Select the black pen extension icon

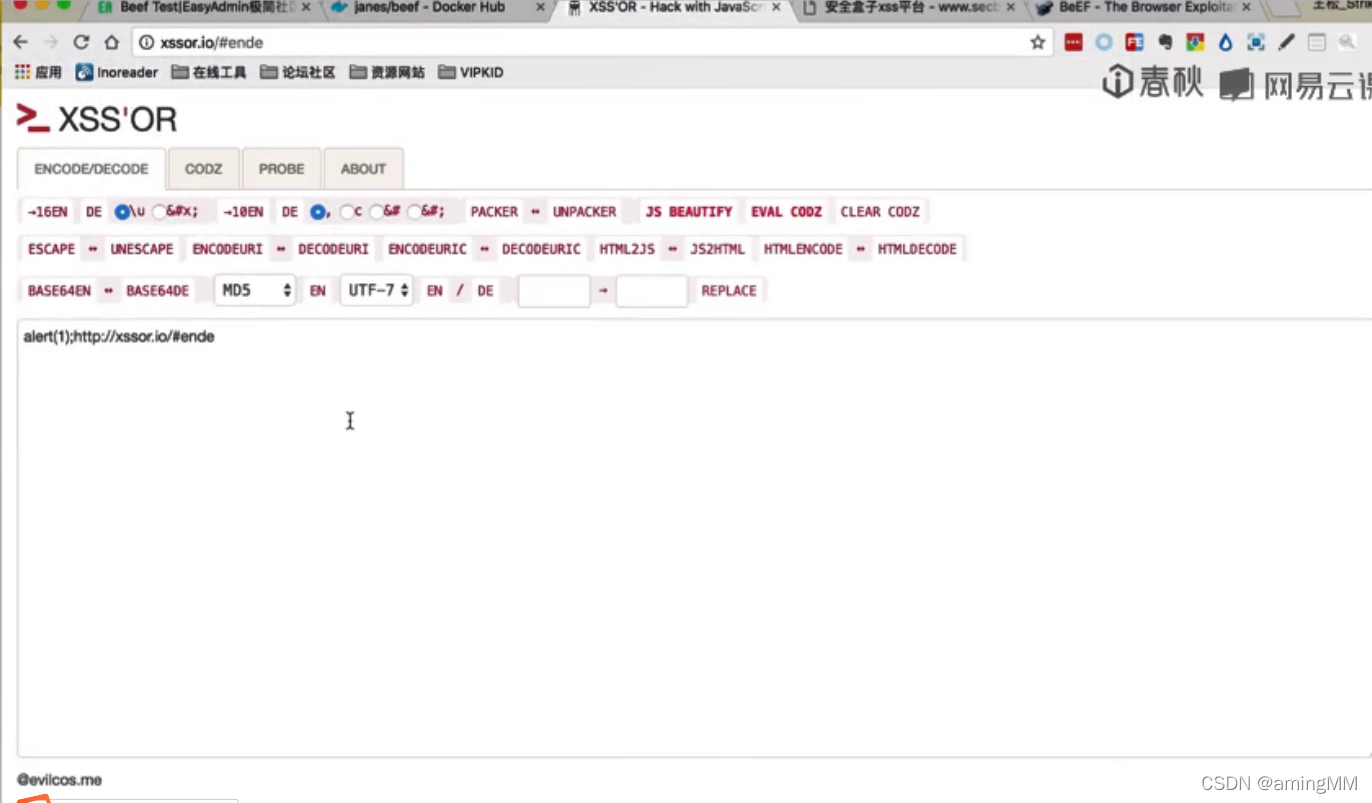[x=1287, y=43]
